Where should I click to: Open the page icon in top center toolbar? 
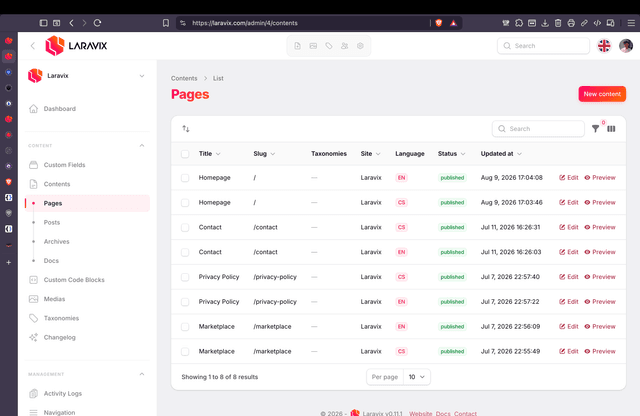pyautogui.click(x=298, y=46)
